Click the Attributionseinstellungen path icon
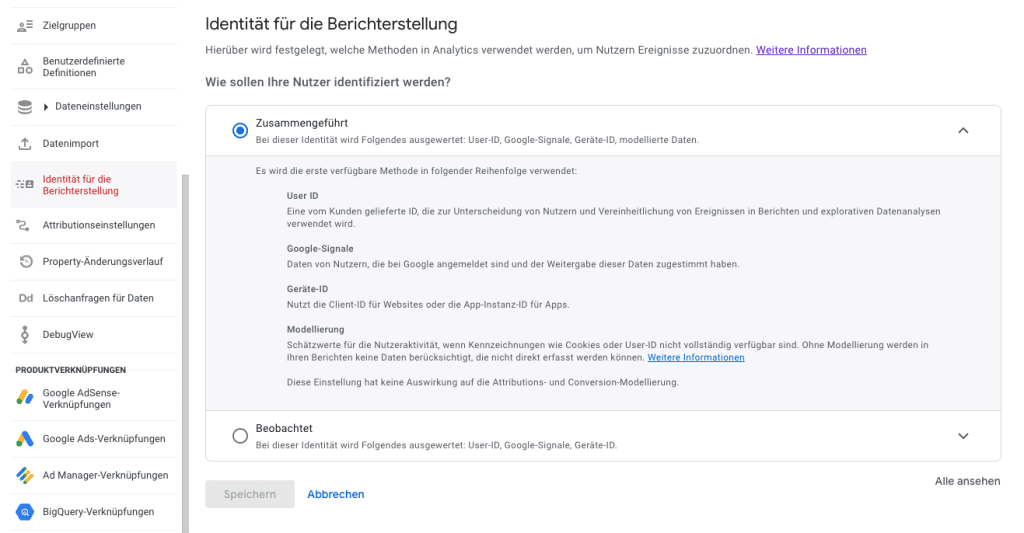 23,225
